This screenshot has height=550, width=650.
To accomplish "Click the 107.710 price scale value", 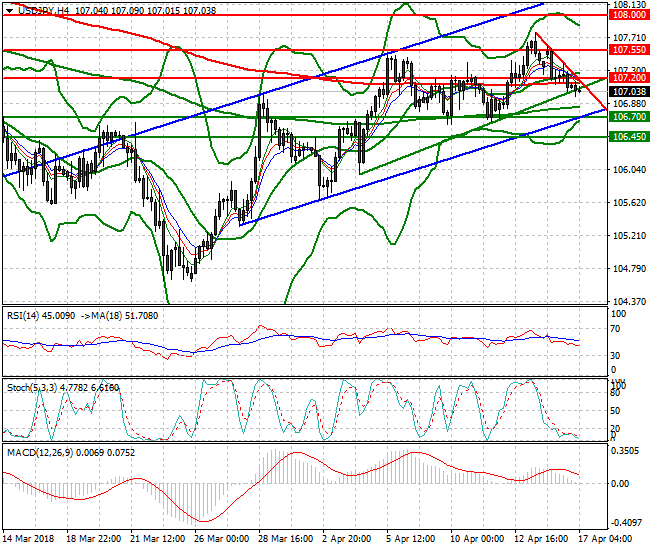I will 629,38.
